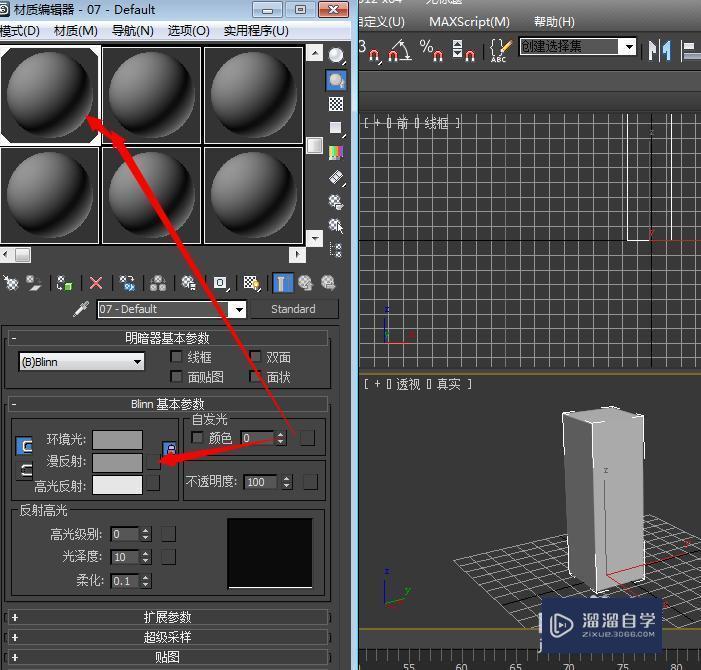This screenshot has width=701, height=670.
Task: Click the Mirror tool icon
Action: click(659, 50)
